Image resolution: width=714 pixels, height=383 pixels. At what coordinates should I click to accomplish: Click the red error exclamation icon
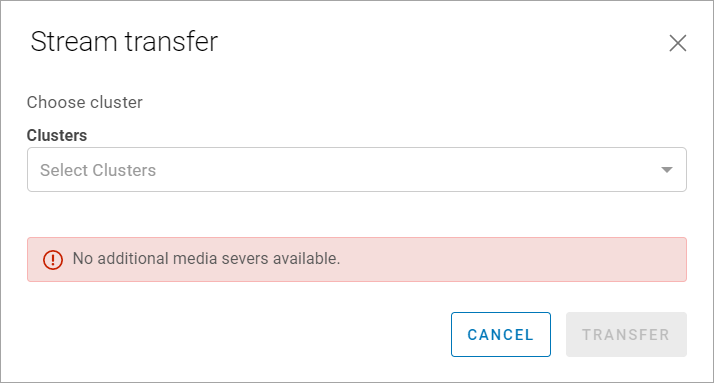pyautogui.click(x=53, y=260)
